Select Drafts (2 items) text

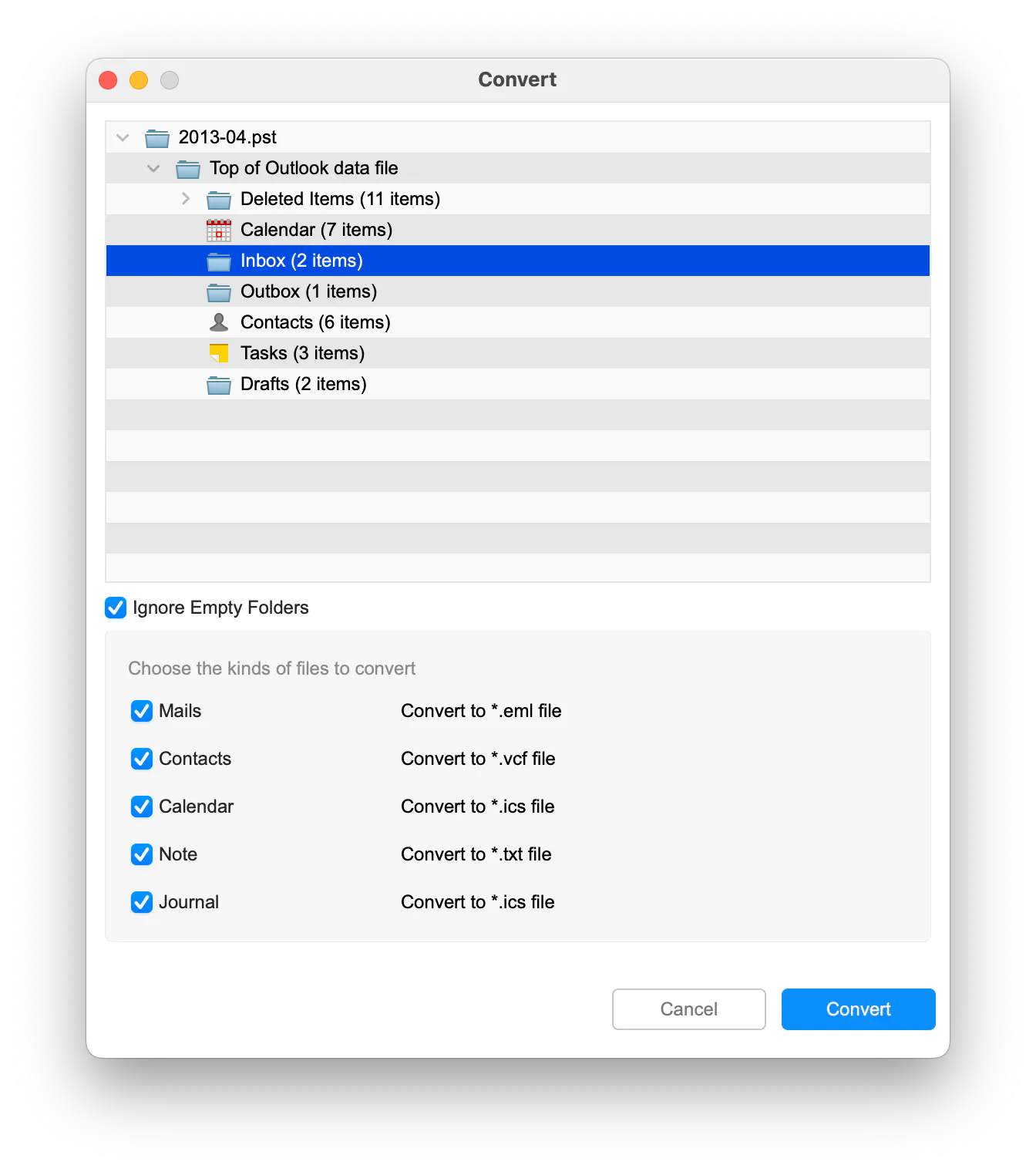pyautogui.click(x=303, y=384)
